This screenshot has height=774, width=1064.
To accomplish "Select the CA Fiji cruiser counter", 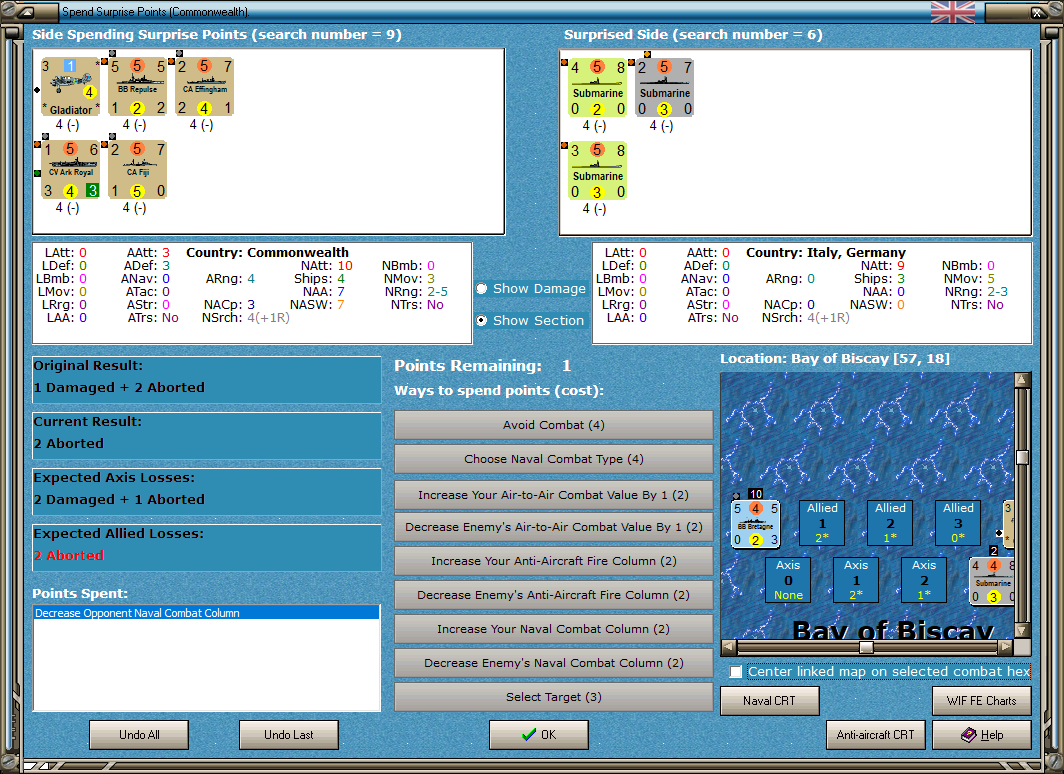I will coord(138,170).
